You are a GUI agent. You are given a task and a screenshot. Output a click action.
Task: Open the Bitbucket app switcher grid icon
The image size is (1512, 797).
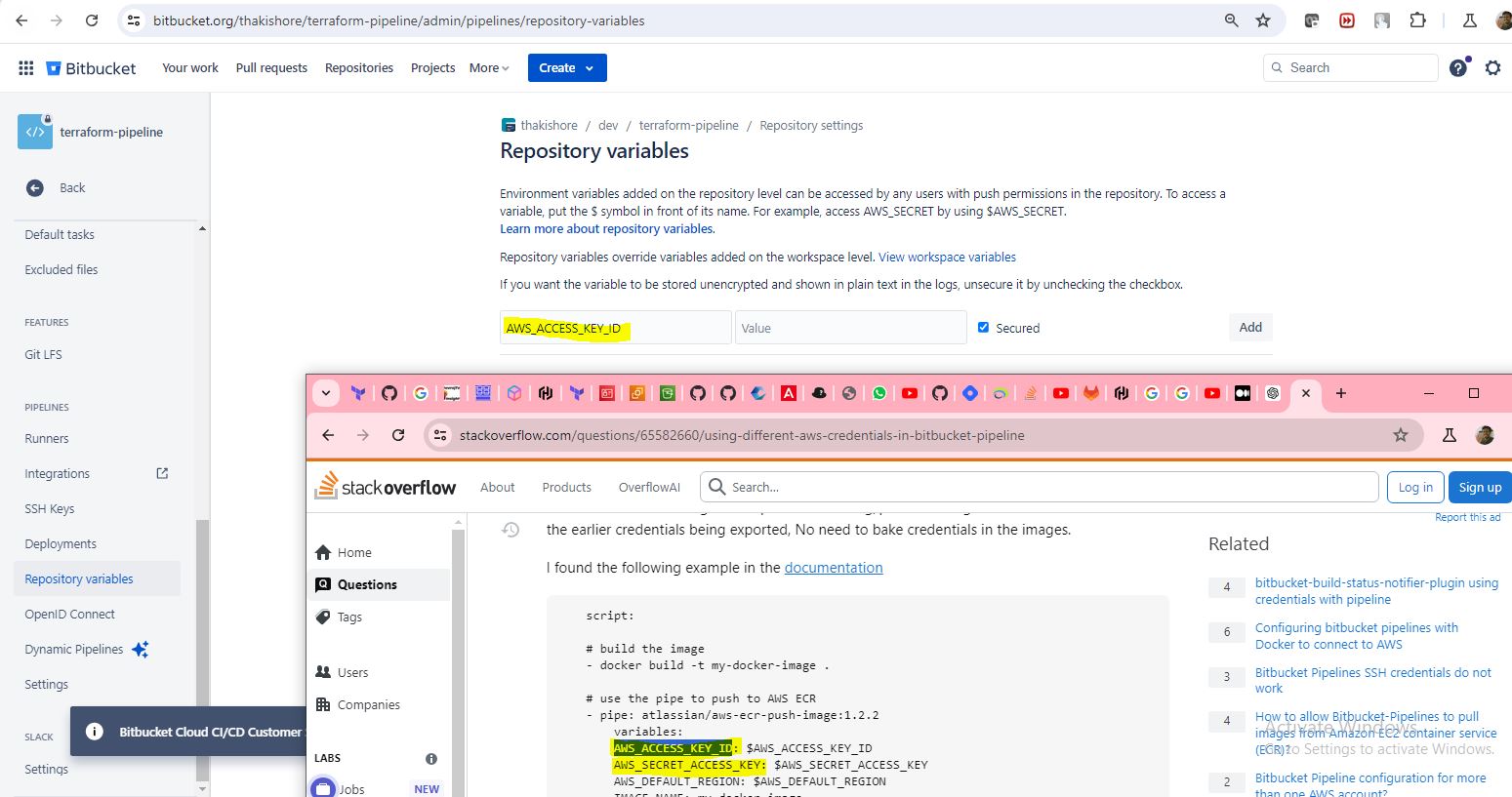pos(26,67)
